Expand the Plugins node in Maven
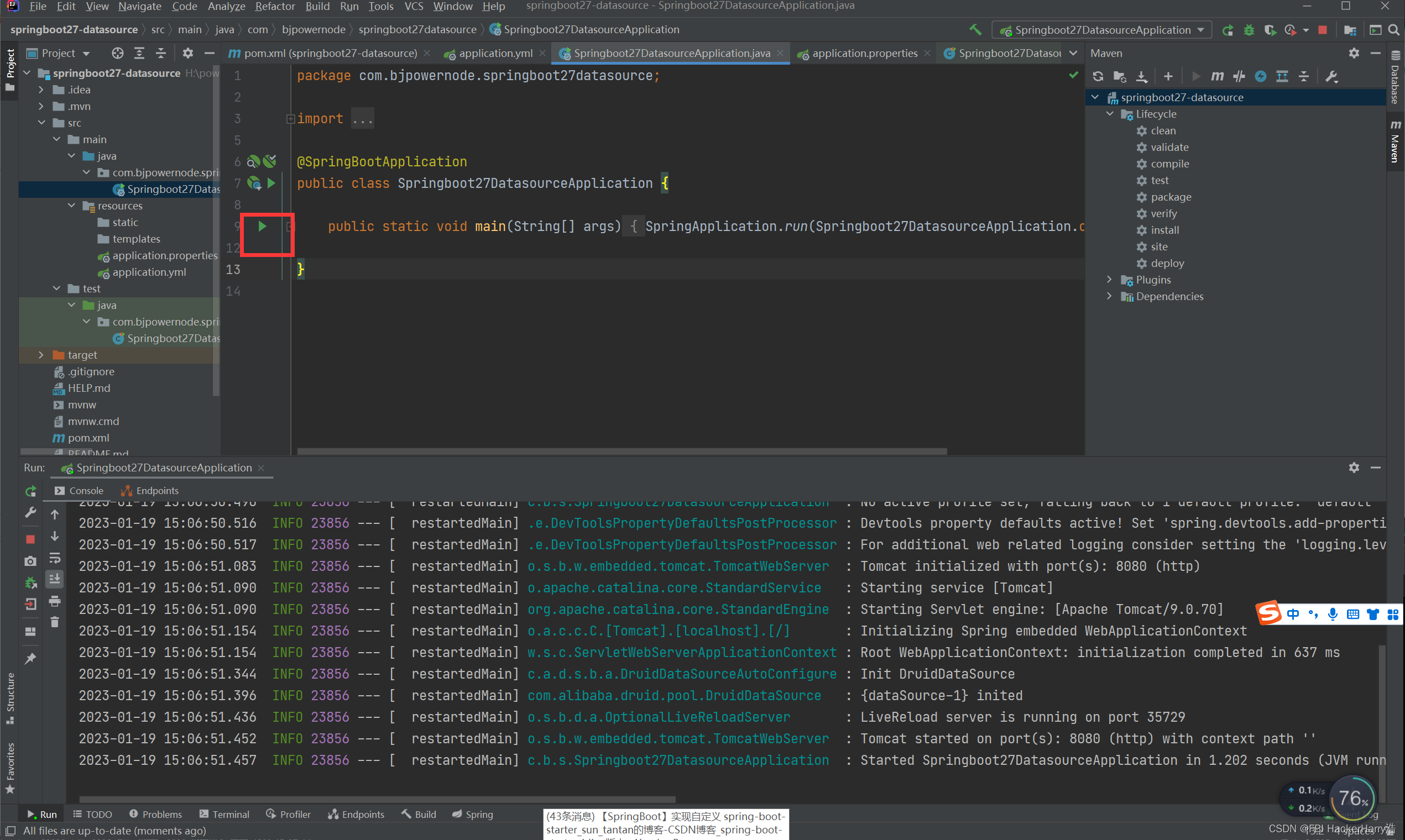Image resolution: width=1405 pixels, height=840 pixels. pos(1110,280)
